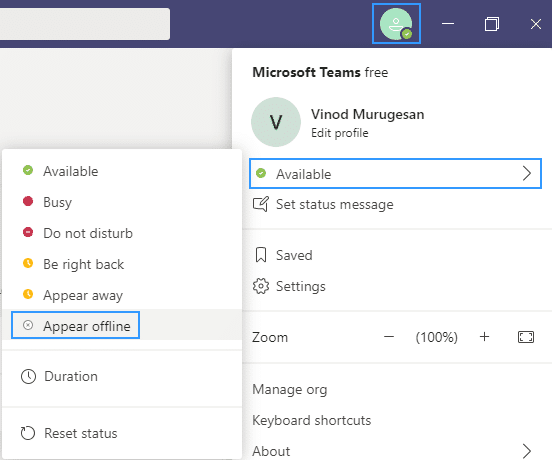
Task: Open Manage org
Action: point(290,390)
